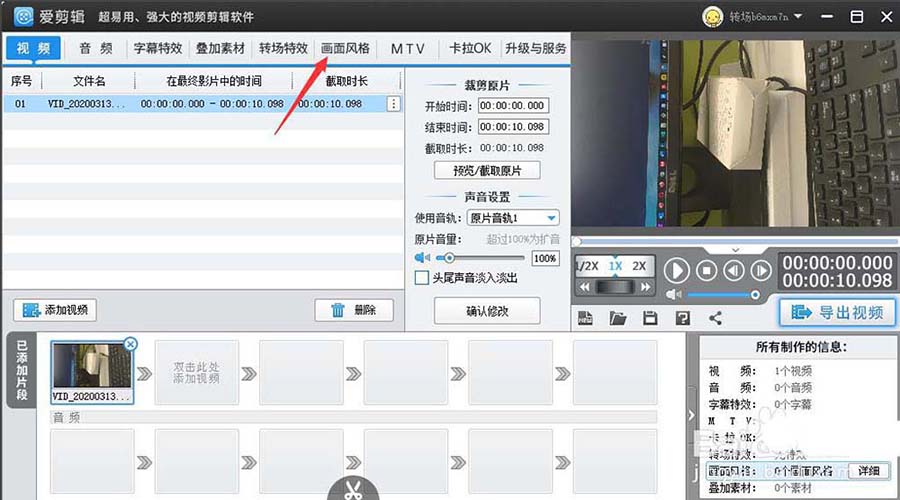Open the 使用音轨 audio track dropdown
Viewport: 900px width, 500px height.
[551, 218]
